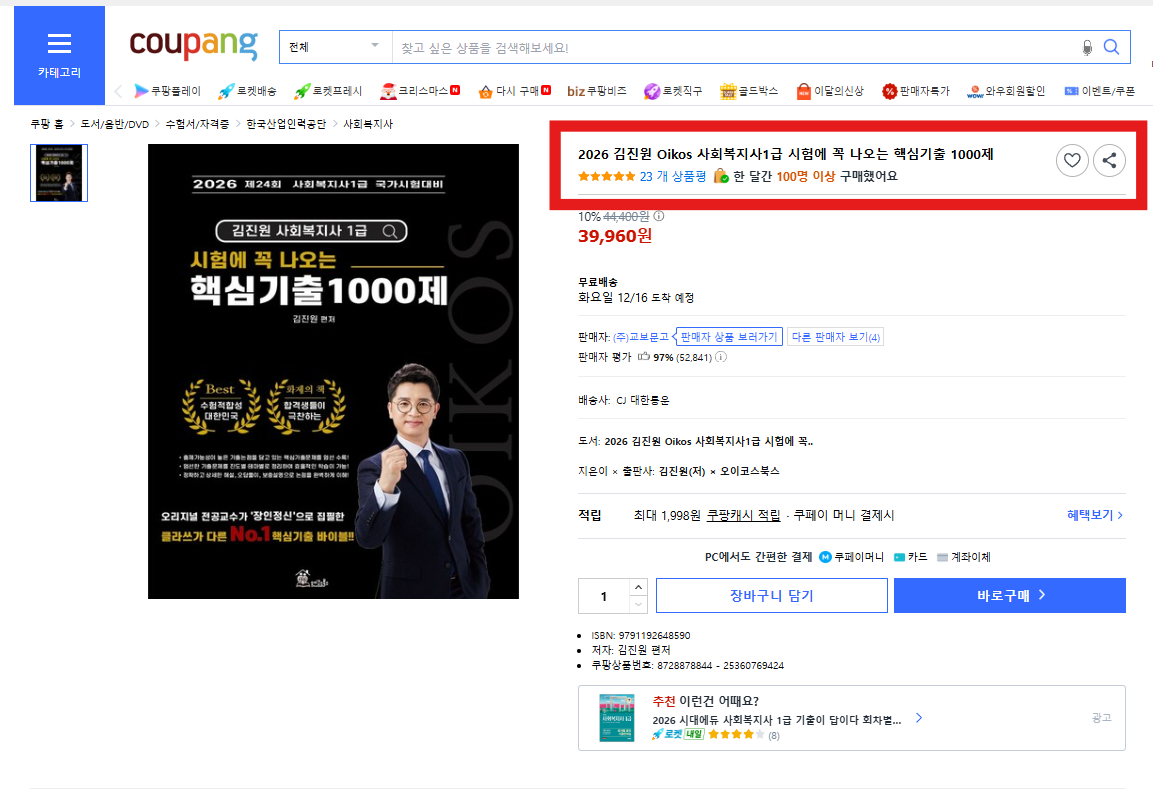
Task: Open recommended 2026 시대에듀 사회복지사 title
Action: tap(777, 720)
